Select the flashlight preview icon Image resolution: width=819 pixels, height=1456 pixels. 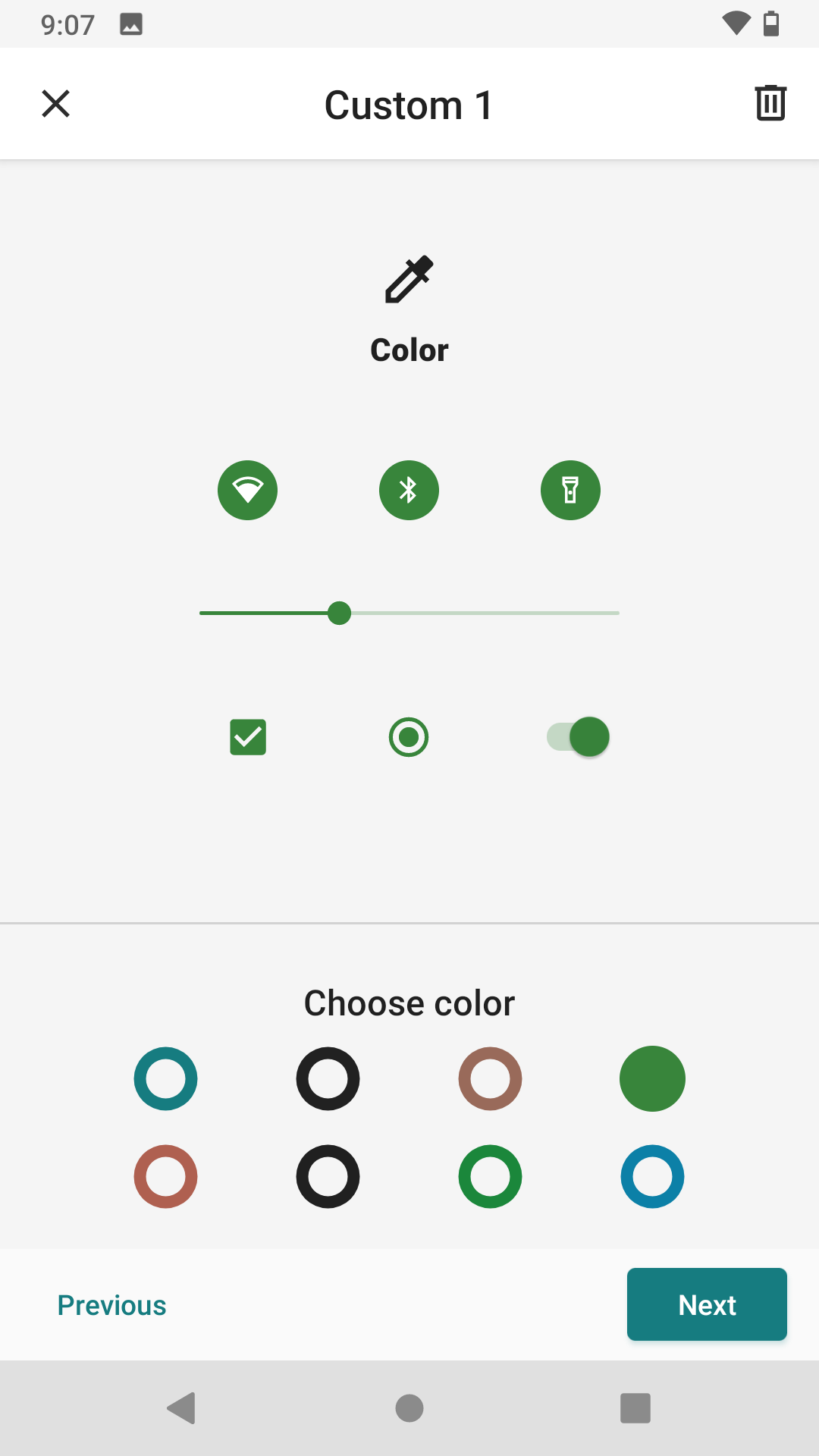click(x=570, y=490)
